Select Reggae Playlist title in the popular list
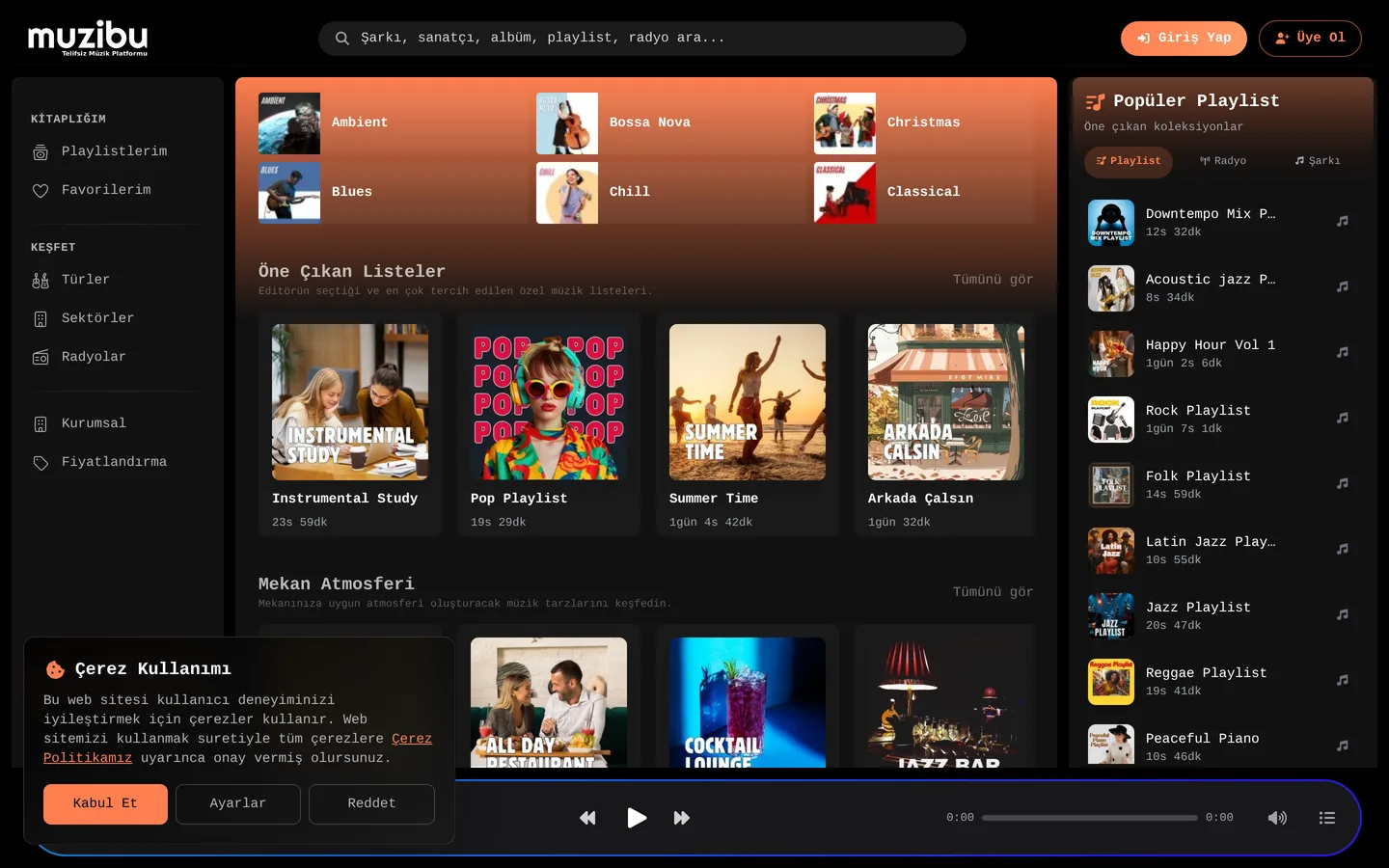 1207,673
